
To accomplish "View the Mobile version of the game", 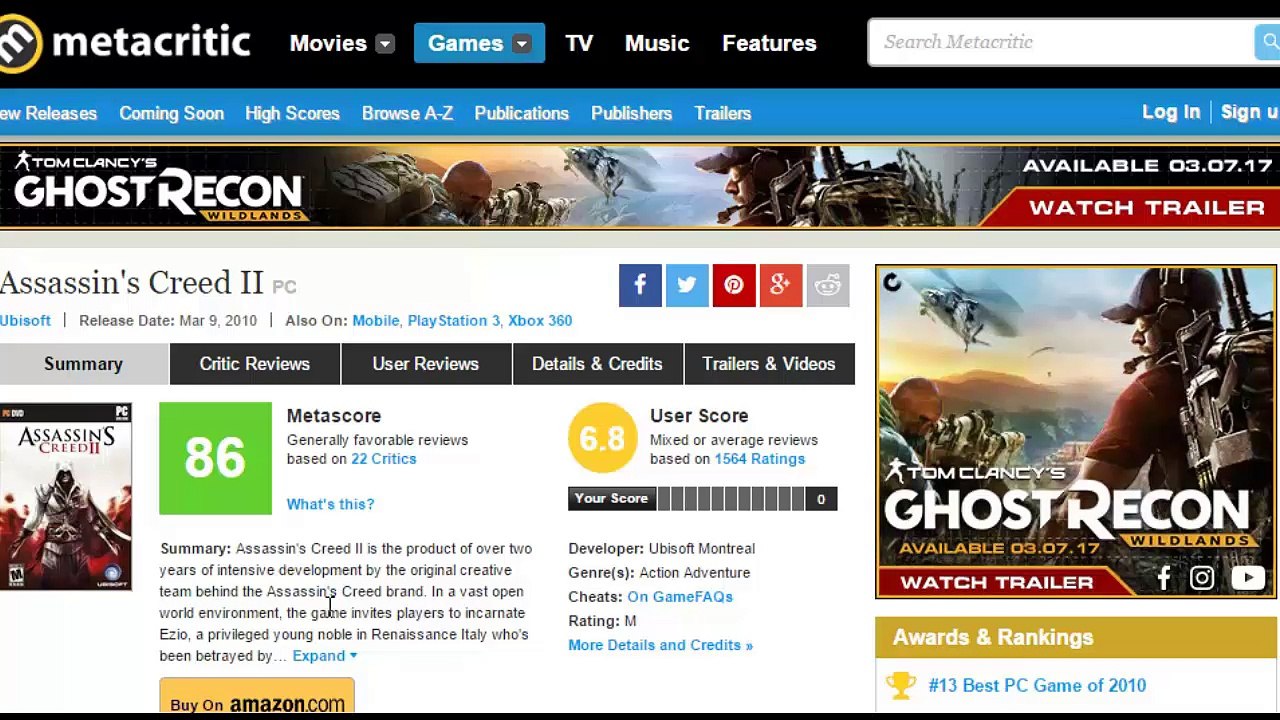I will tap(376, 320).
